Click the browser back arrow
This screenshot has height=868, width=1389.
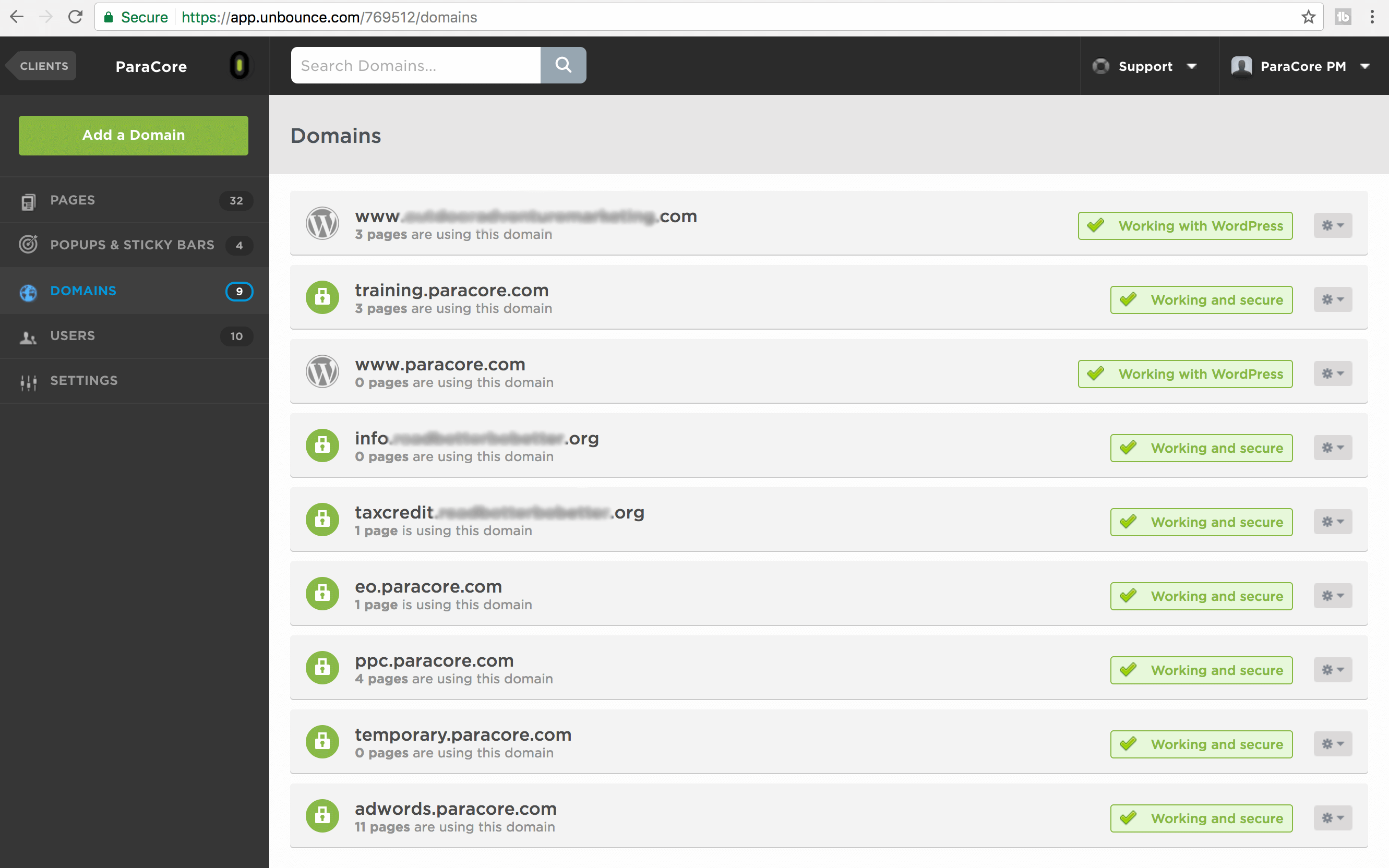[x=17, y=17]
